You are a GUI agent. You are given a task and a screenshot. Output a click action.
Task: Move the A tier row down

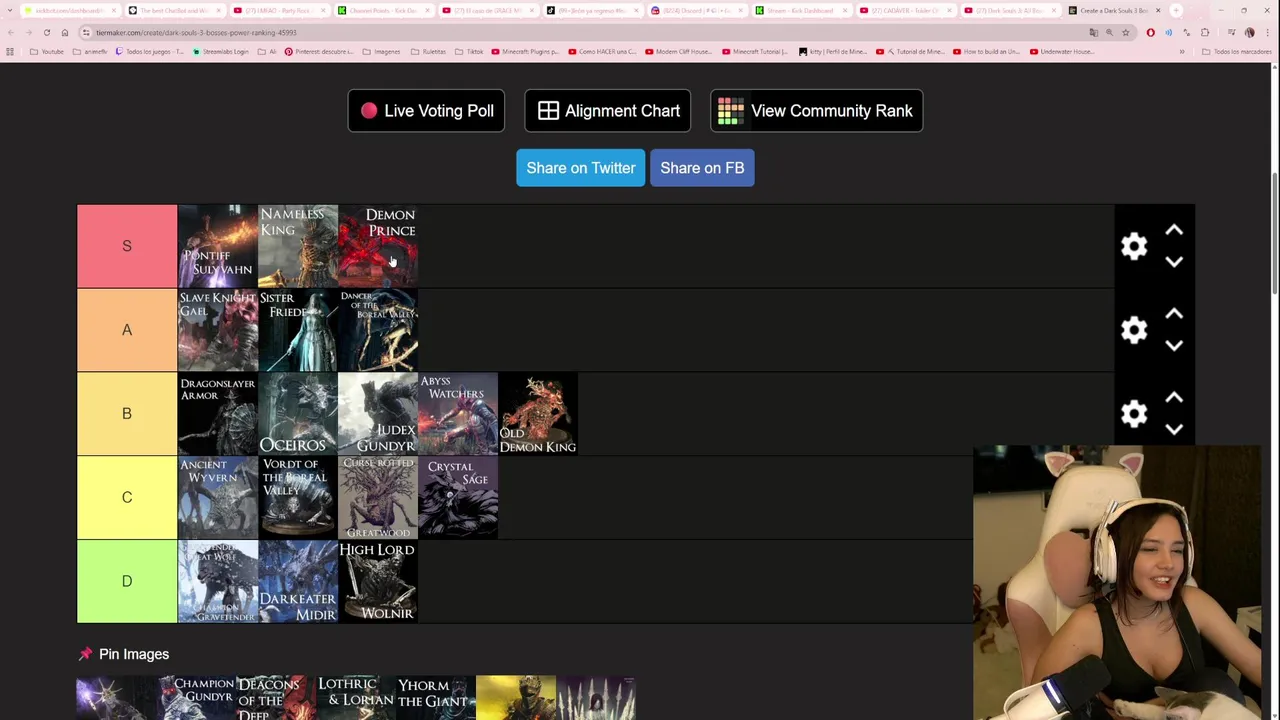(x=1174, y=345)
